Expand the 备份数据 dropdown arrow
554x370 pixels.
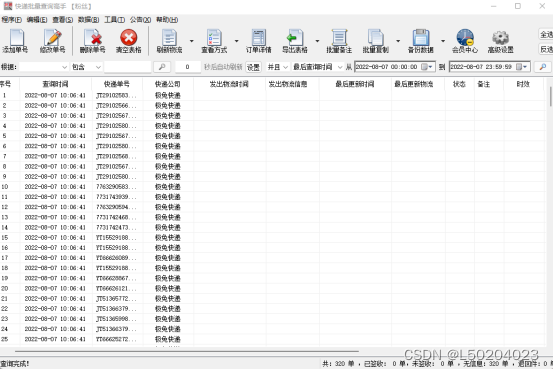443,41
